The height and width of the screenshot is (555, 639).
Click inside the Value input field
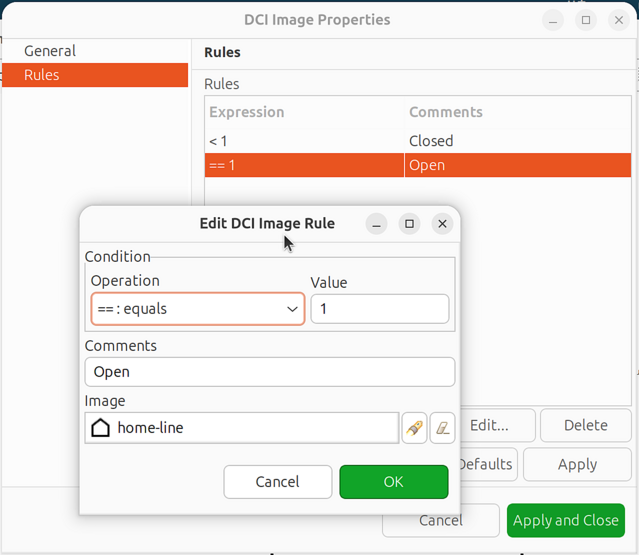tap(379, 309)
